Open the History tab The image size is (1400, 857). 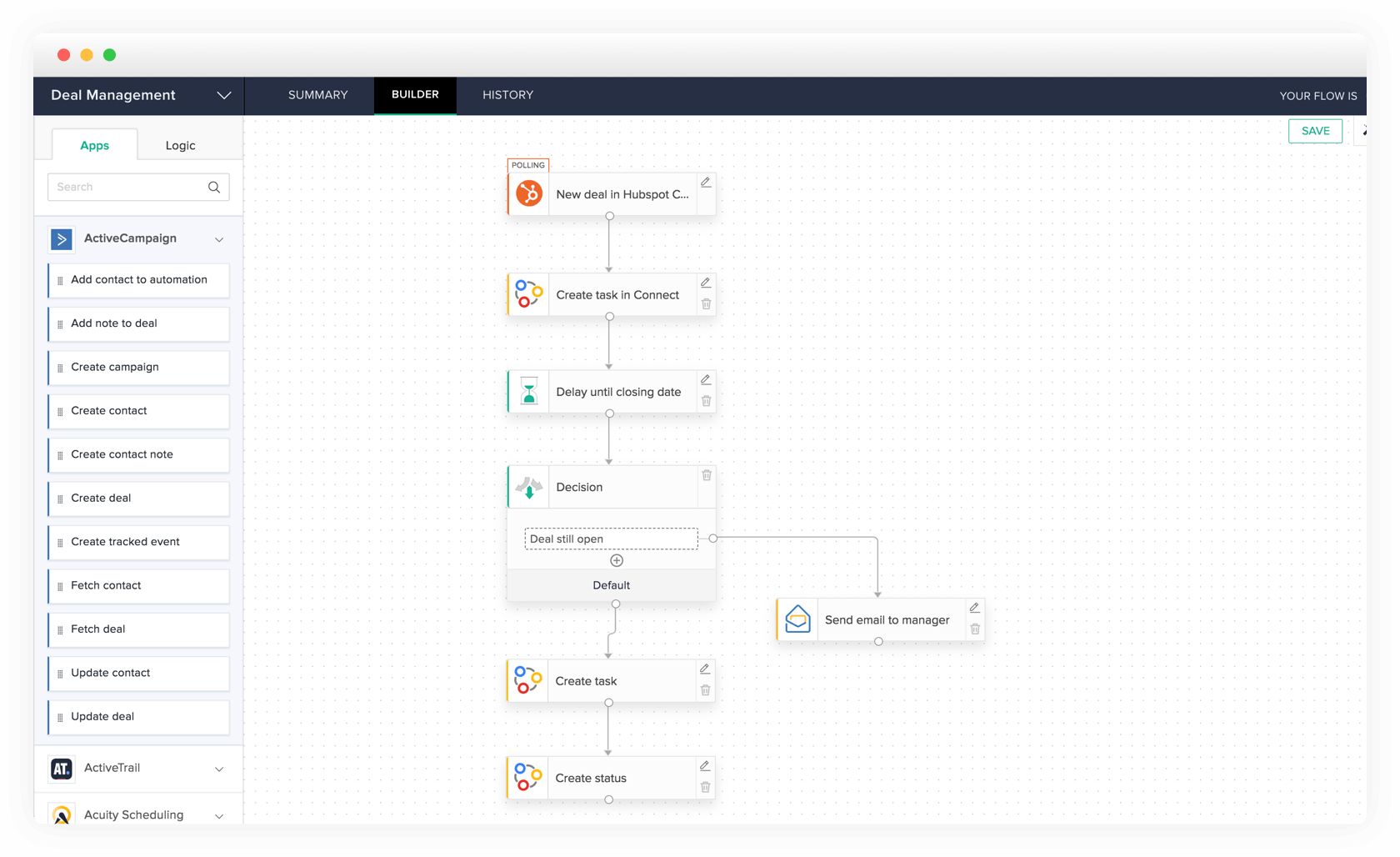point(507,95)
